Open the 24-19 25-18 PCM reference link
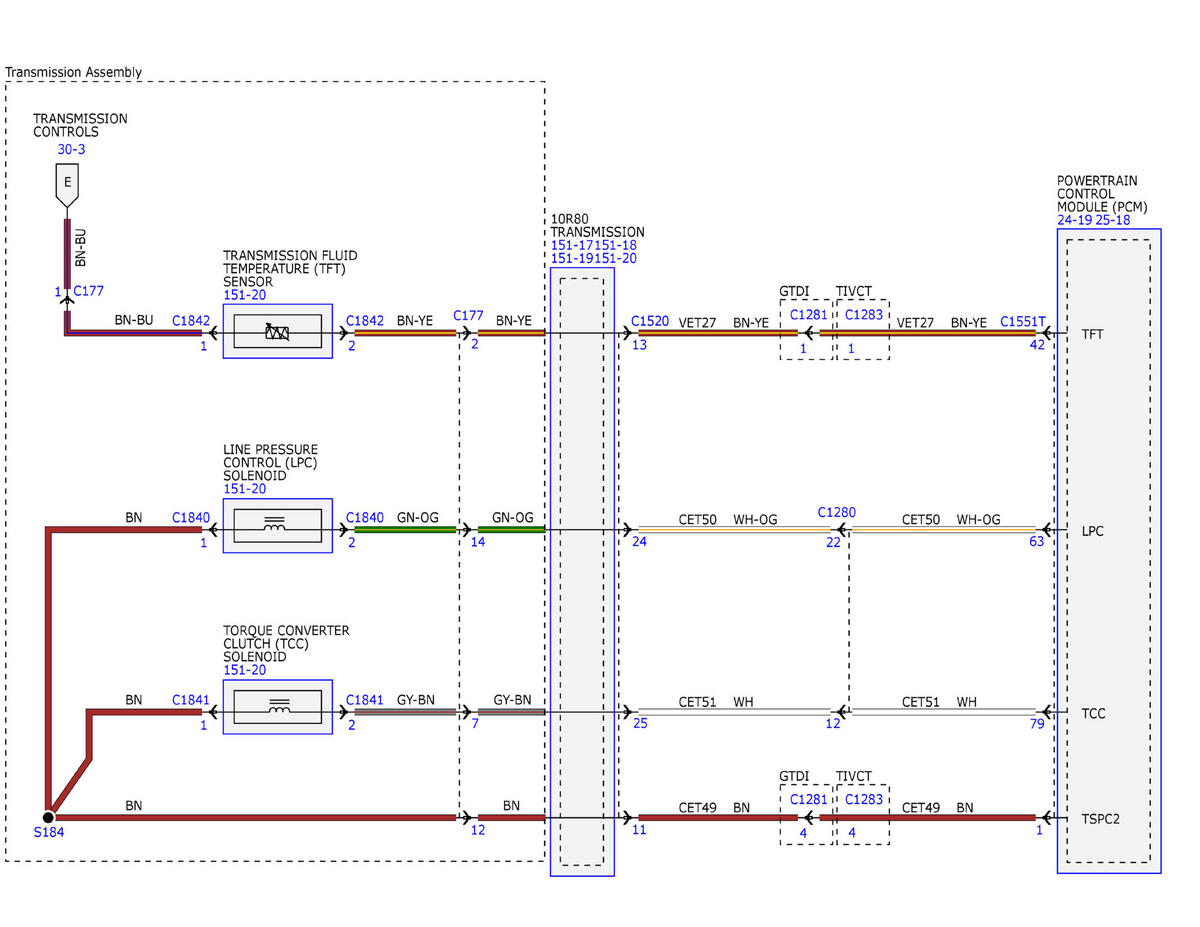The height and width of the screenshot is (927, 1200). pyautogui.click(x=1094, y=220)
